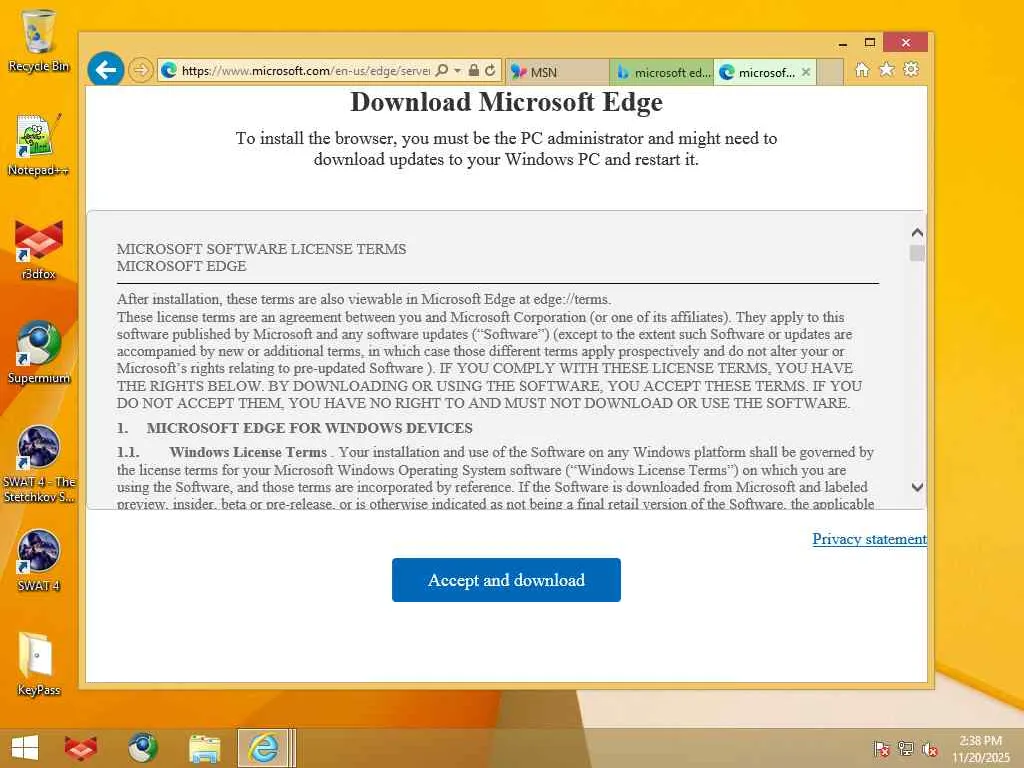Open the Privacy statement link
This screenshot has height=768, width=1024.
(869, 539)
